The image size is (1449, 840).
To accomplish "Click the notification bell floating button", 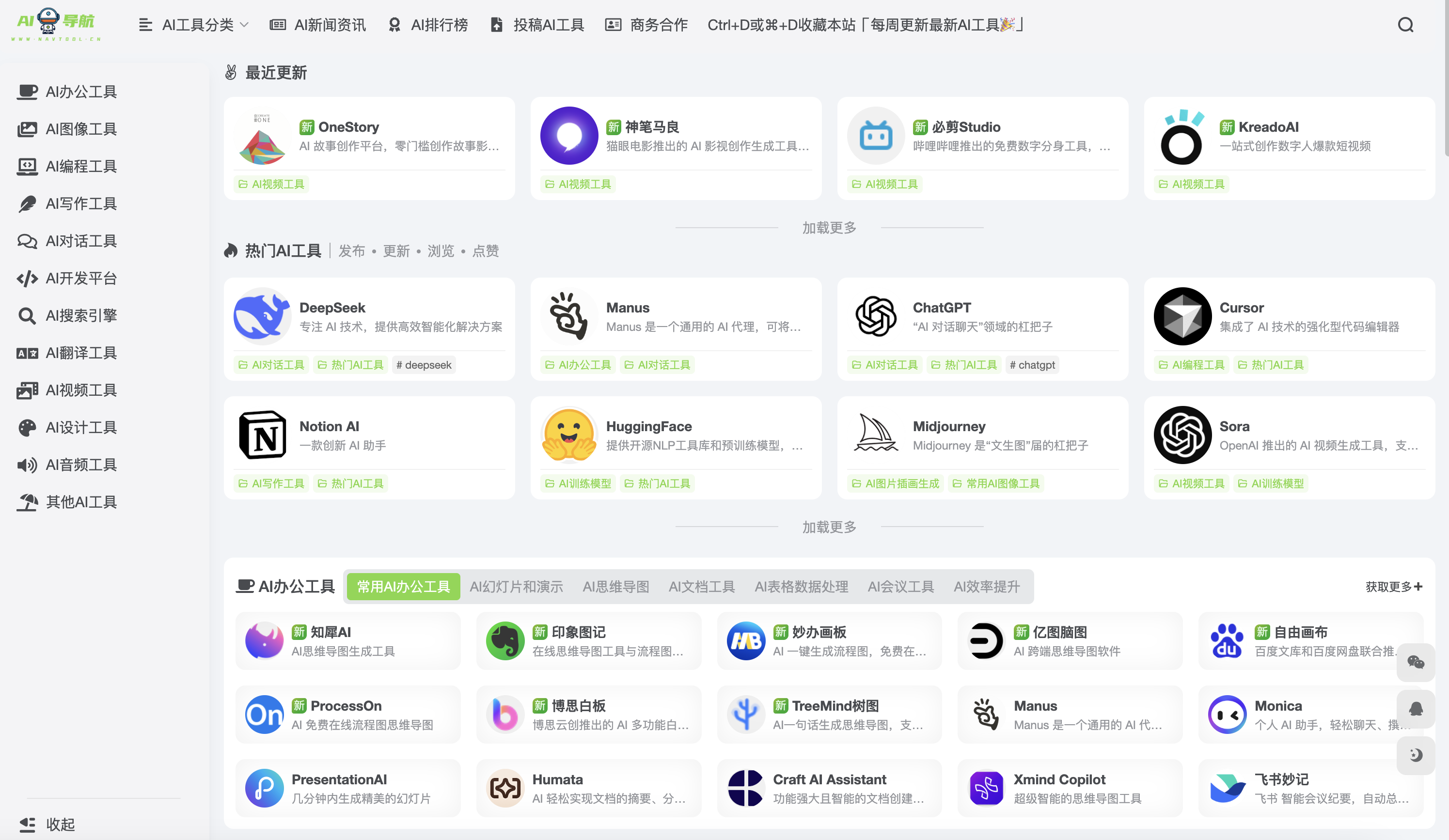I will point(1415,708).
